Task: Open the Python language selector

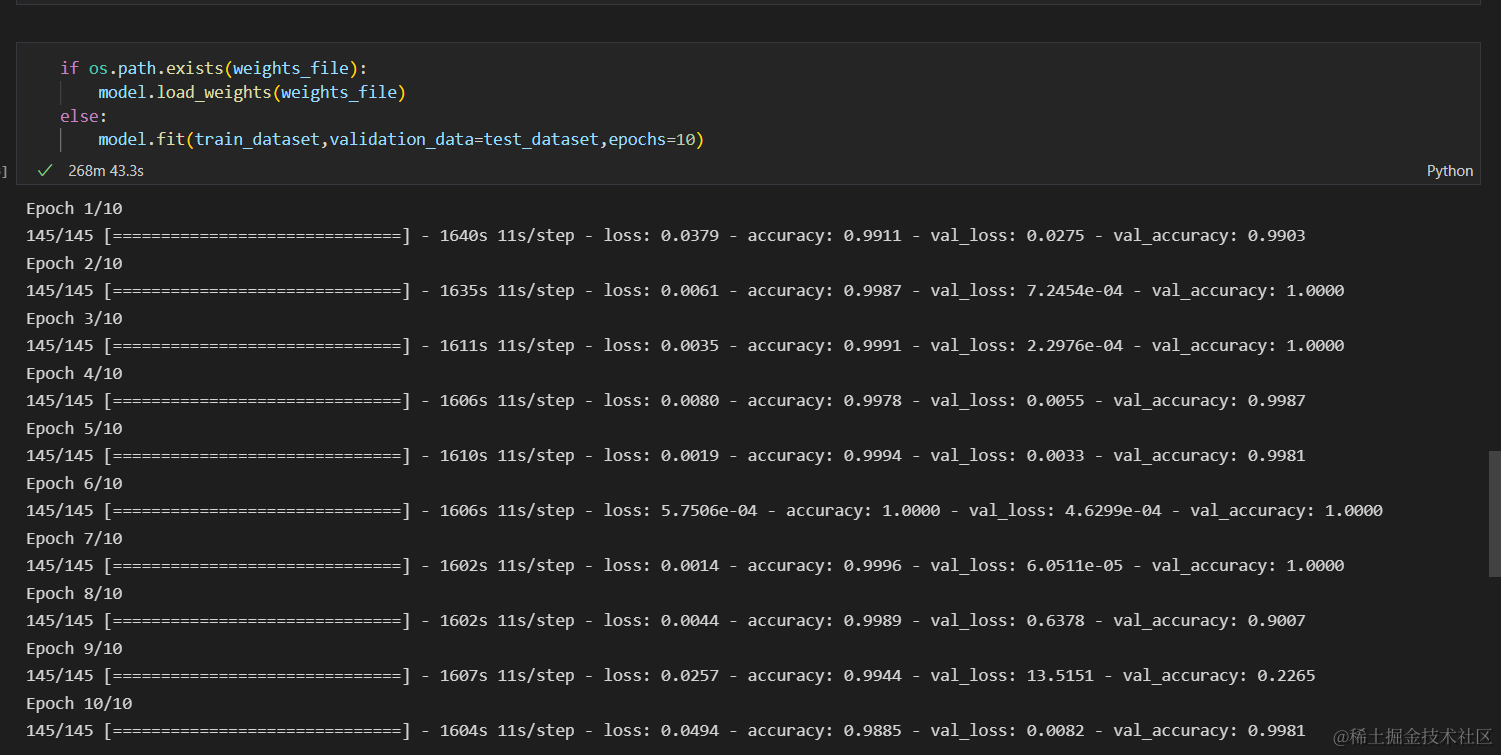Action: (1449, 171)
